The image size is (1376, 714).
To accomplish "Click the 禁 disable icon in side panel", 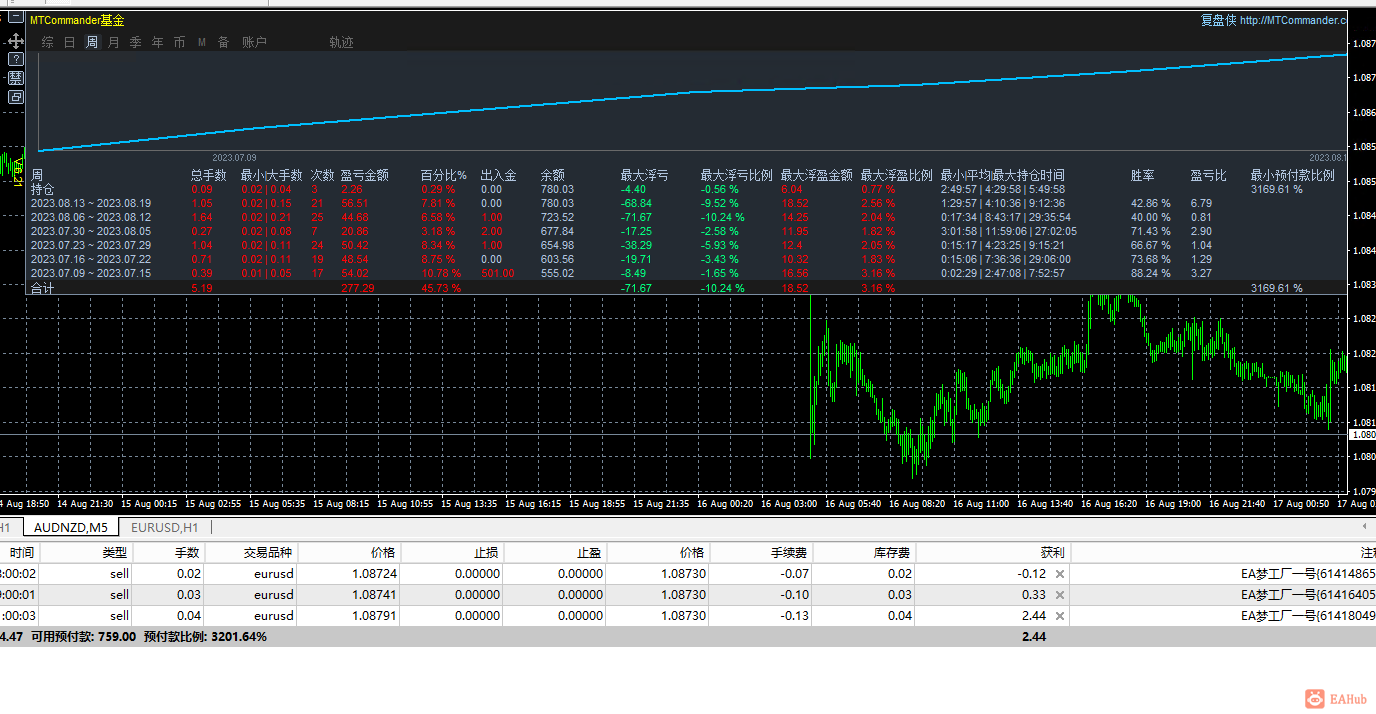I will (15, 78).
